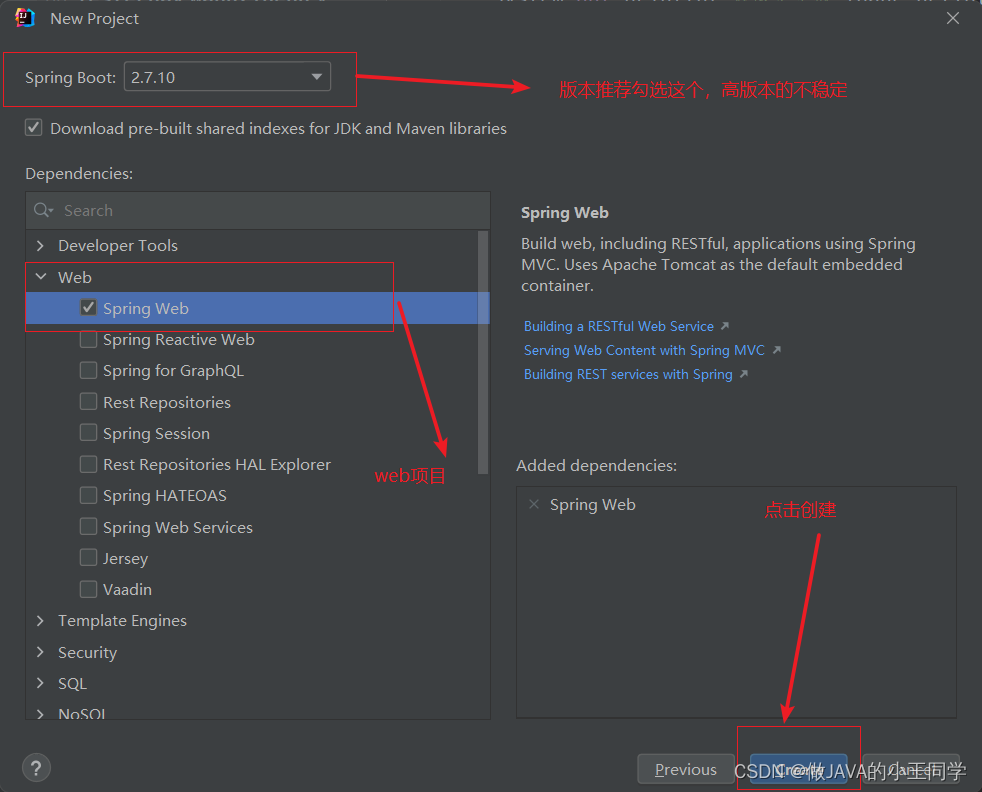The image size is (982, 792).
Task: Check Spring for GraphQL
Action: tap(88, 370)
